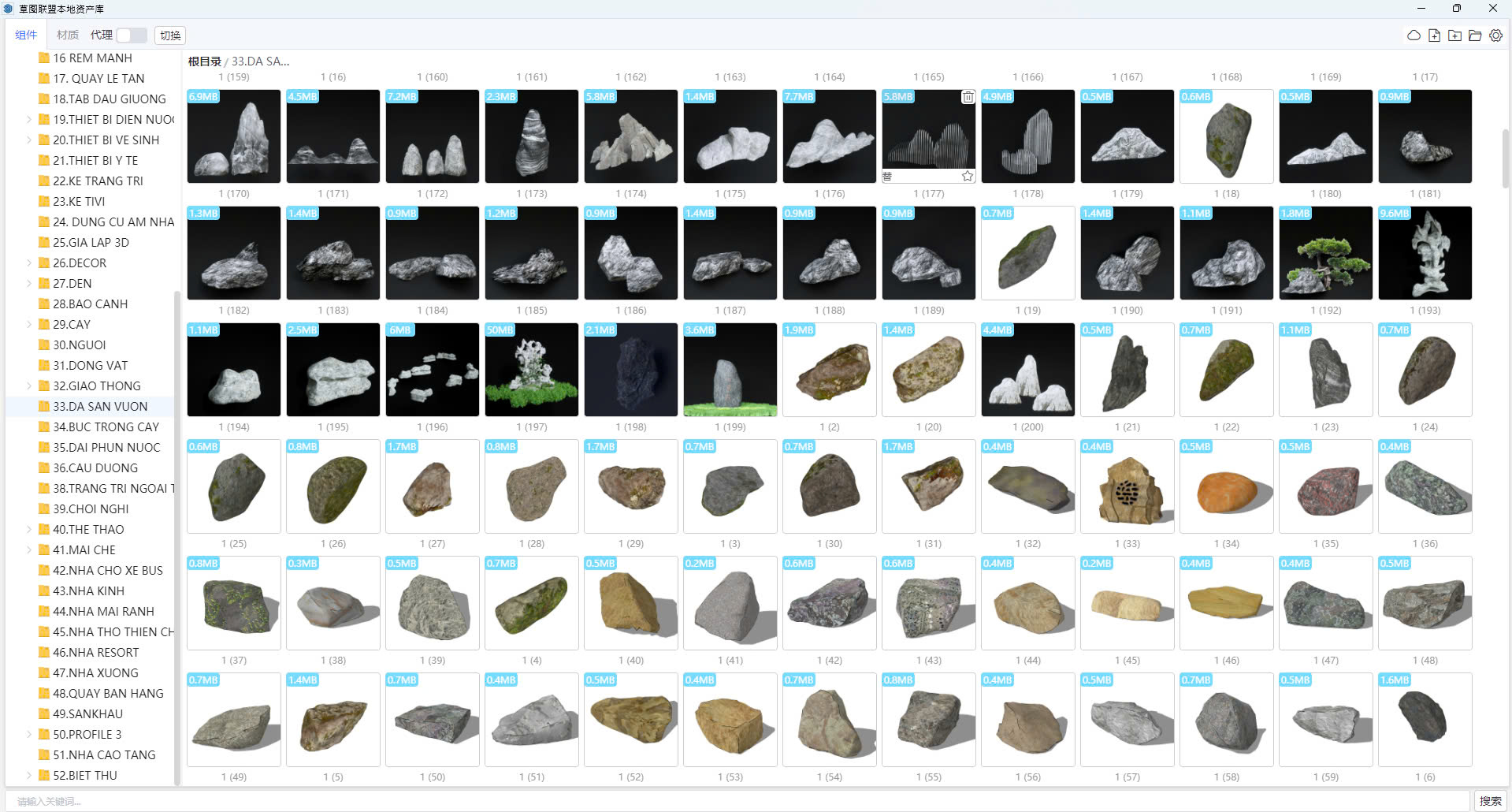This screenshot has height=812, width=1512.
Task: Click the 替 replace icon on 1 (165)
Action: [887, 177]
